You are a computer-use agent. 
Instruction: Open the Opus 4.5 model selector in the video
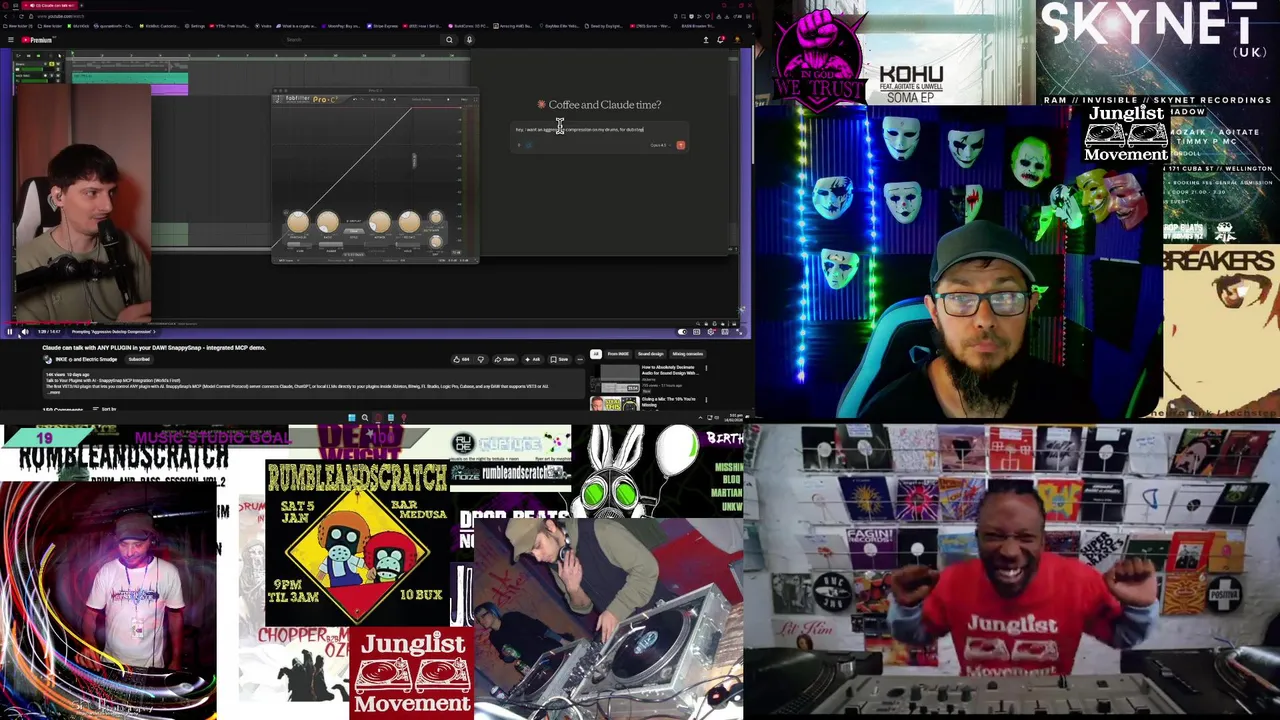point(659,145)
